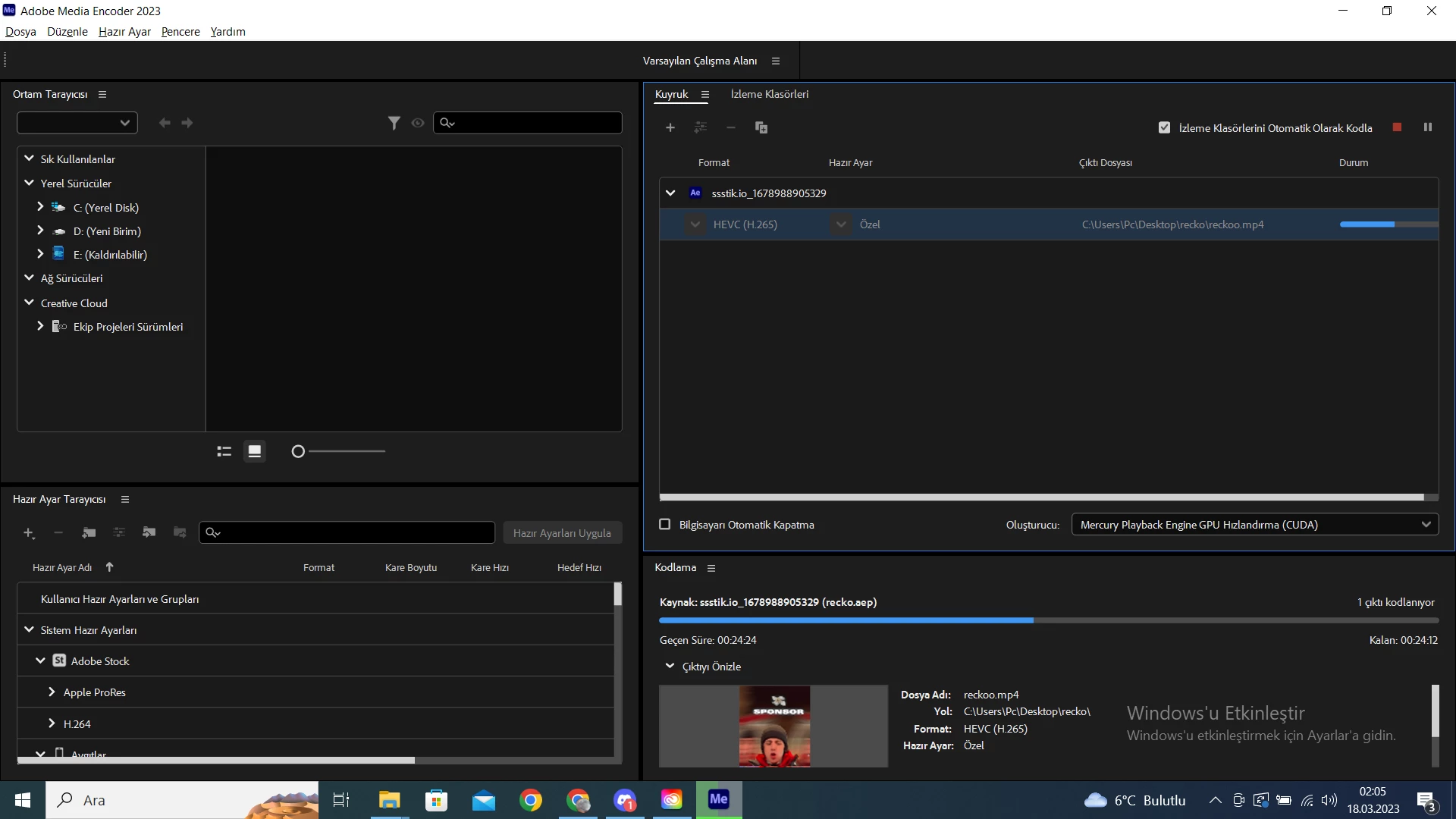Expand the C: (Yerel Disk) drive
This screenshot has height=819, width=1456.
coord(40,207)
